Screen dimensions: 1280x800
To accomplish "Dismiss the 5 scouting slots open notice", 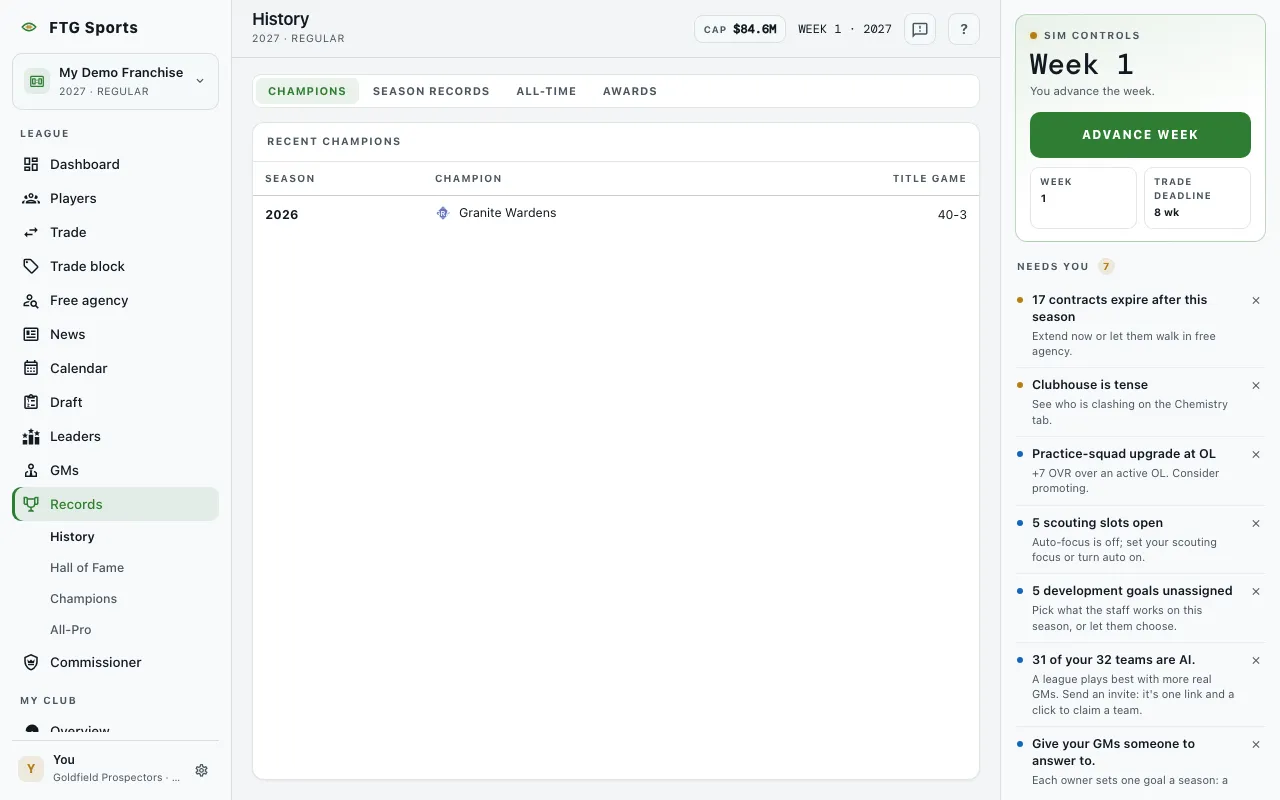I will click(x=1256, y=523).
